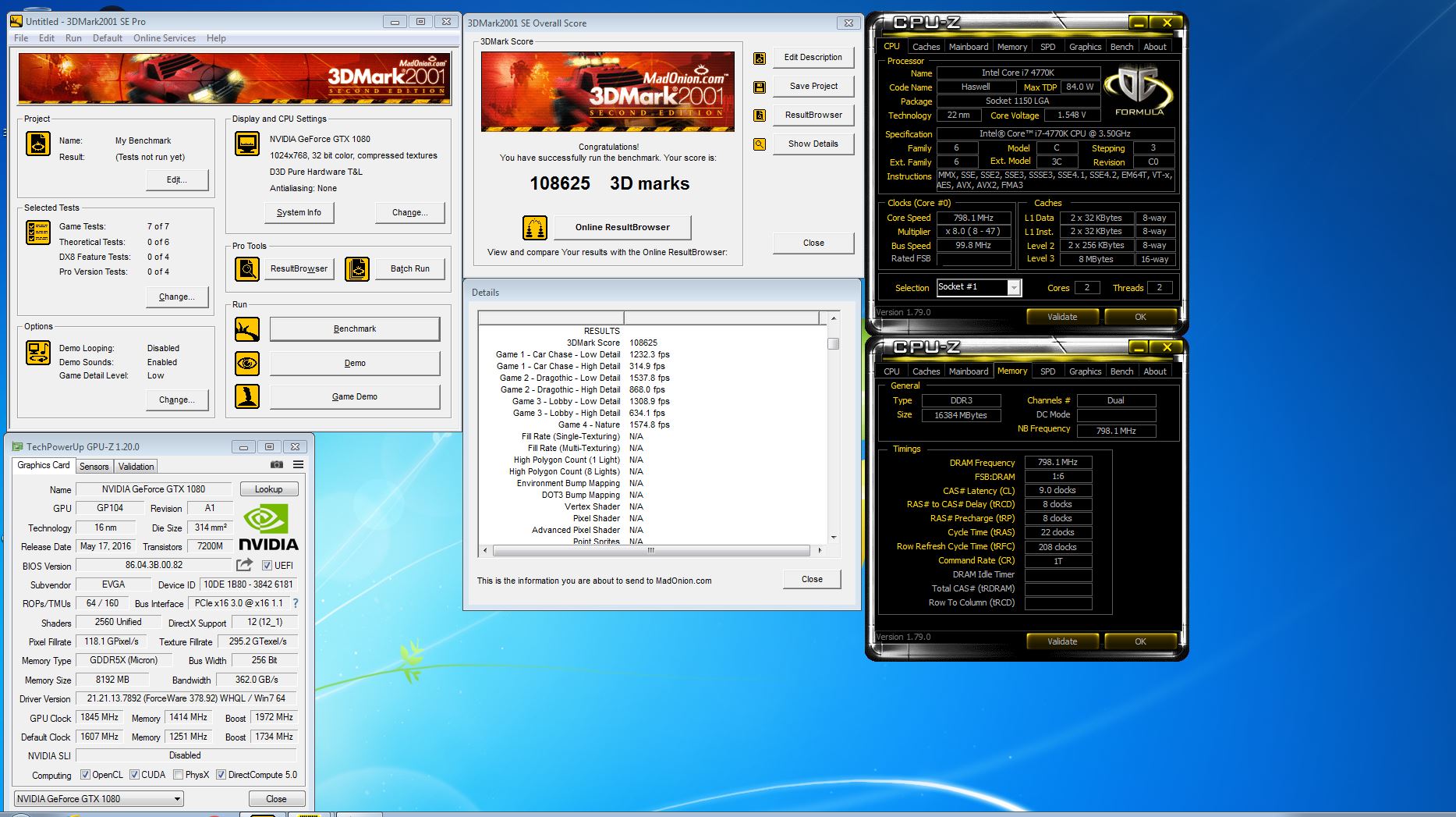Click Validate in the upper CPU-Z window

point(1062,317)
